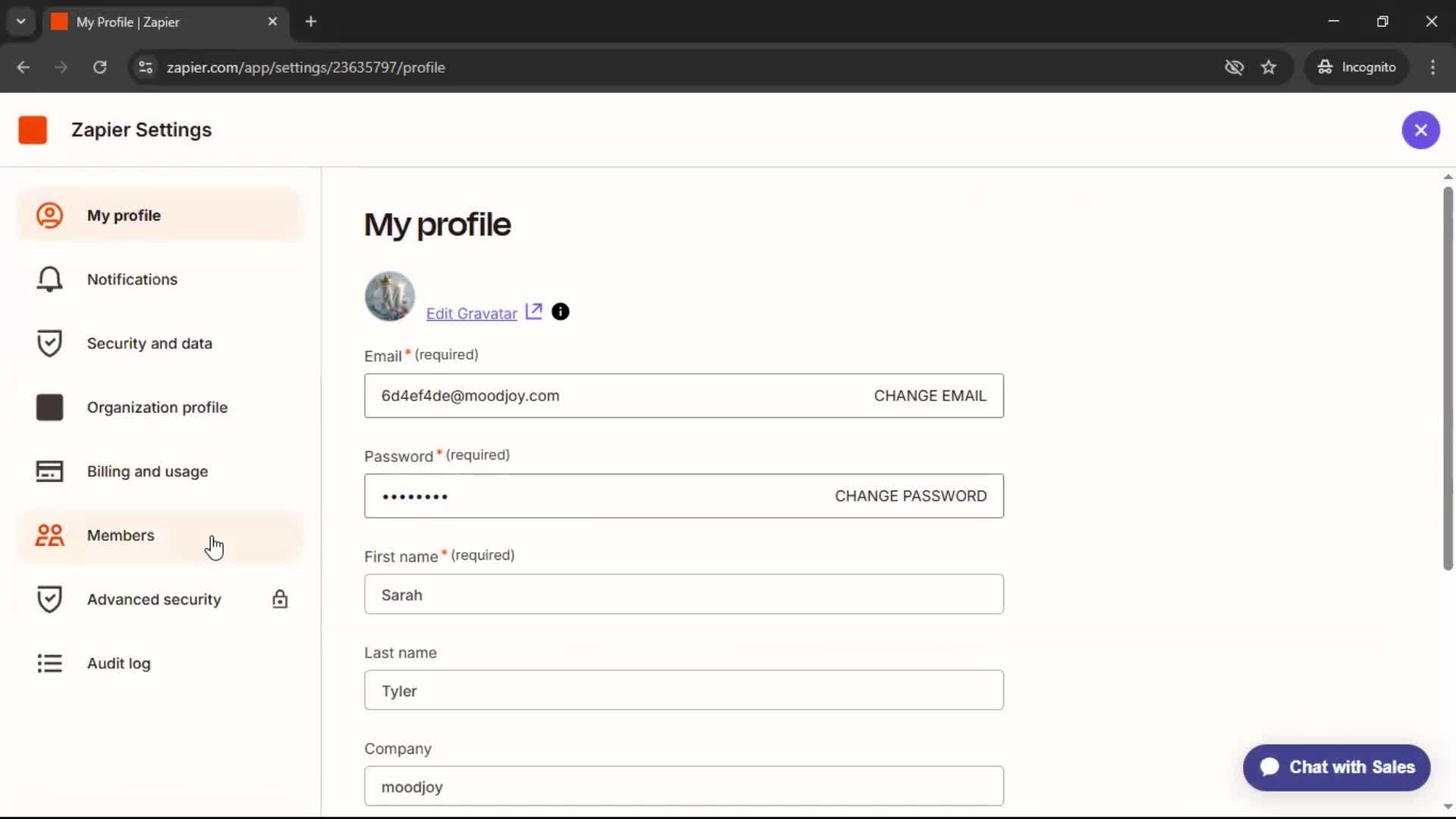Screen dimensions: 1456x819
Task: Click the Security and data shield icon
Action: (49, 344)
